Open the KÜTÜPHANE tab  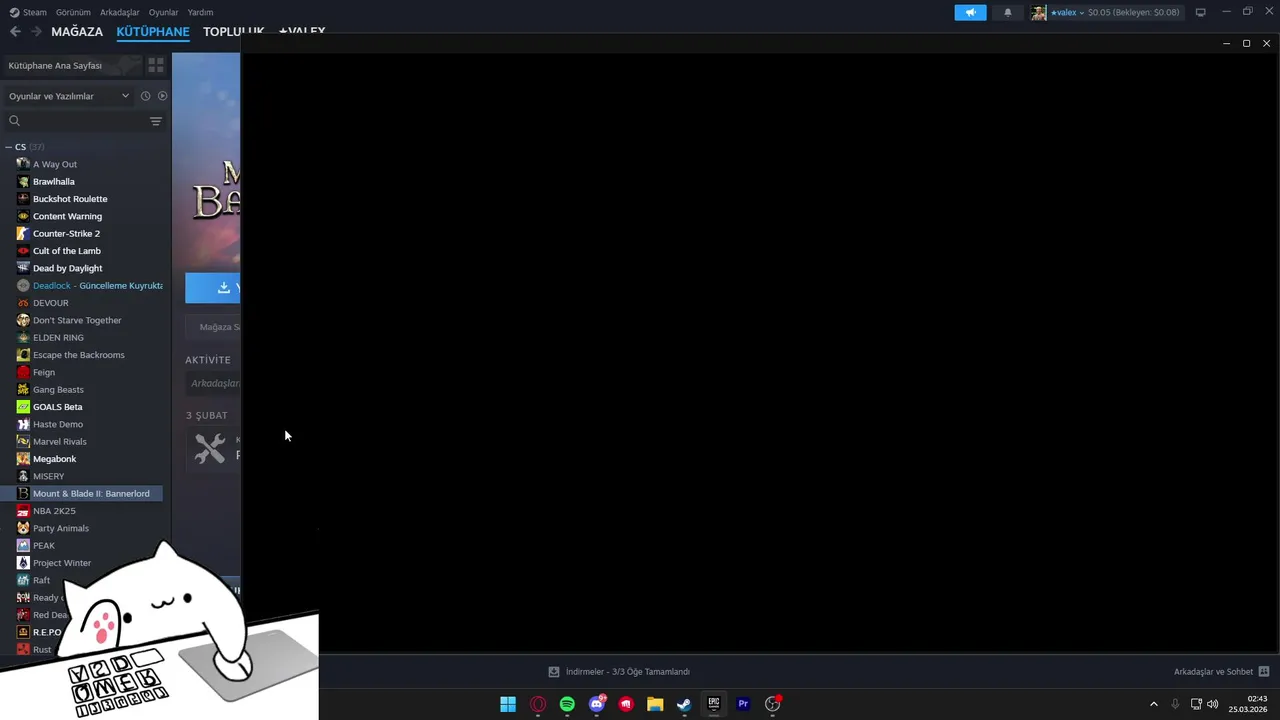[153, 32]
